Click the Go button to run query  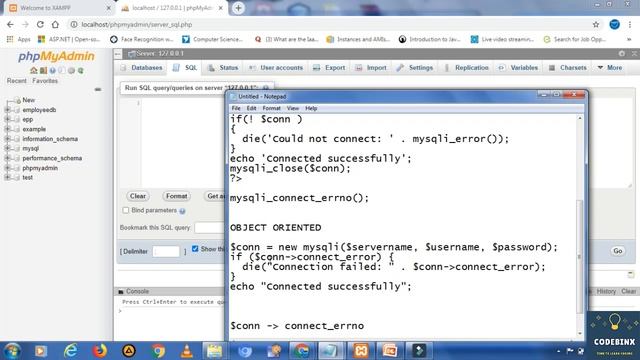pos(618,251)
